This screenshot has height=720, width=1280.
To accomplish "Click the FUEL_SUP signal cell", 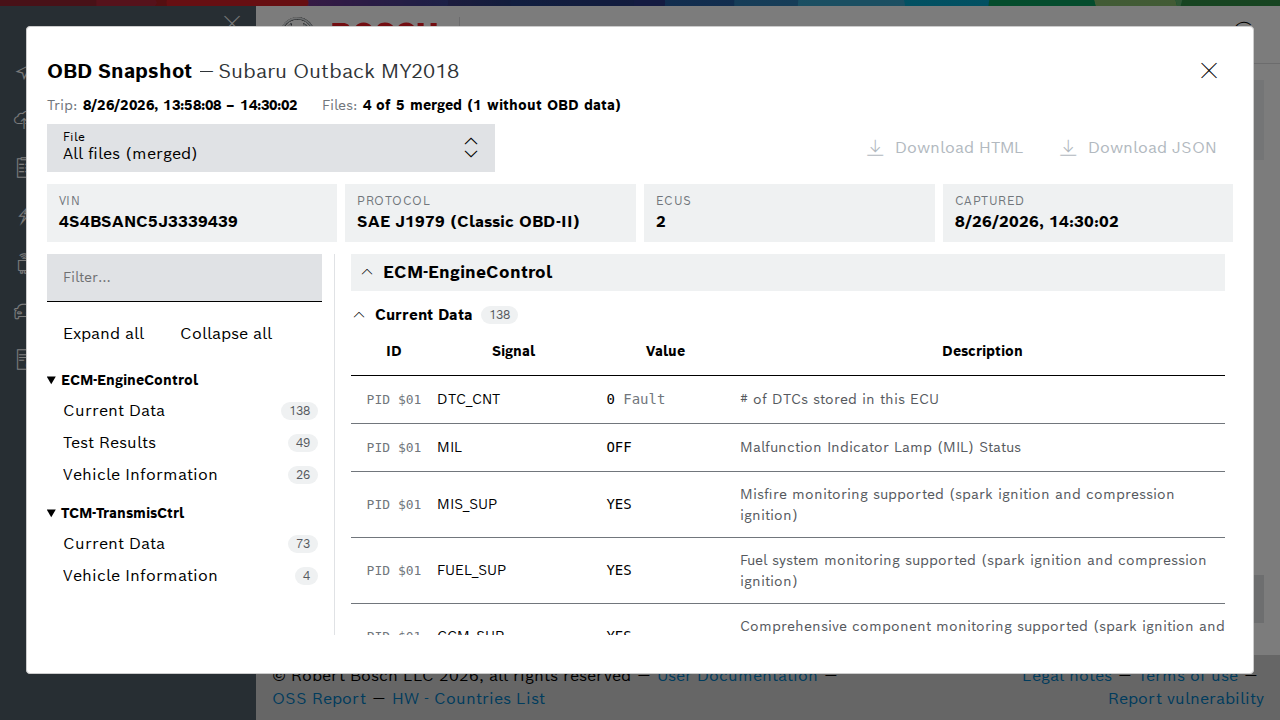I will 471,570.
